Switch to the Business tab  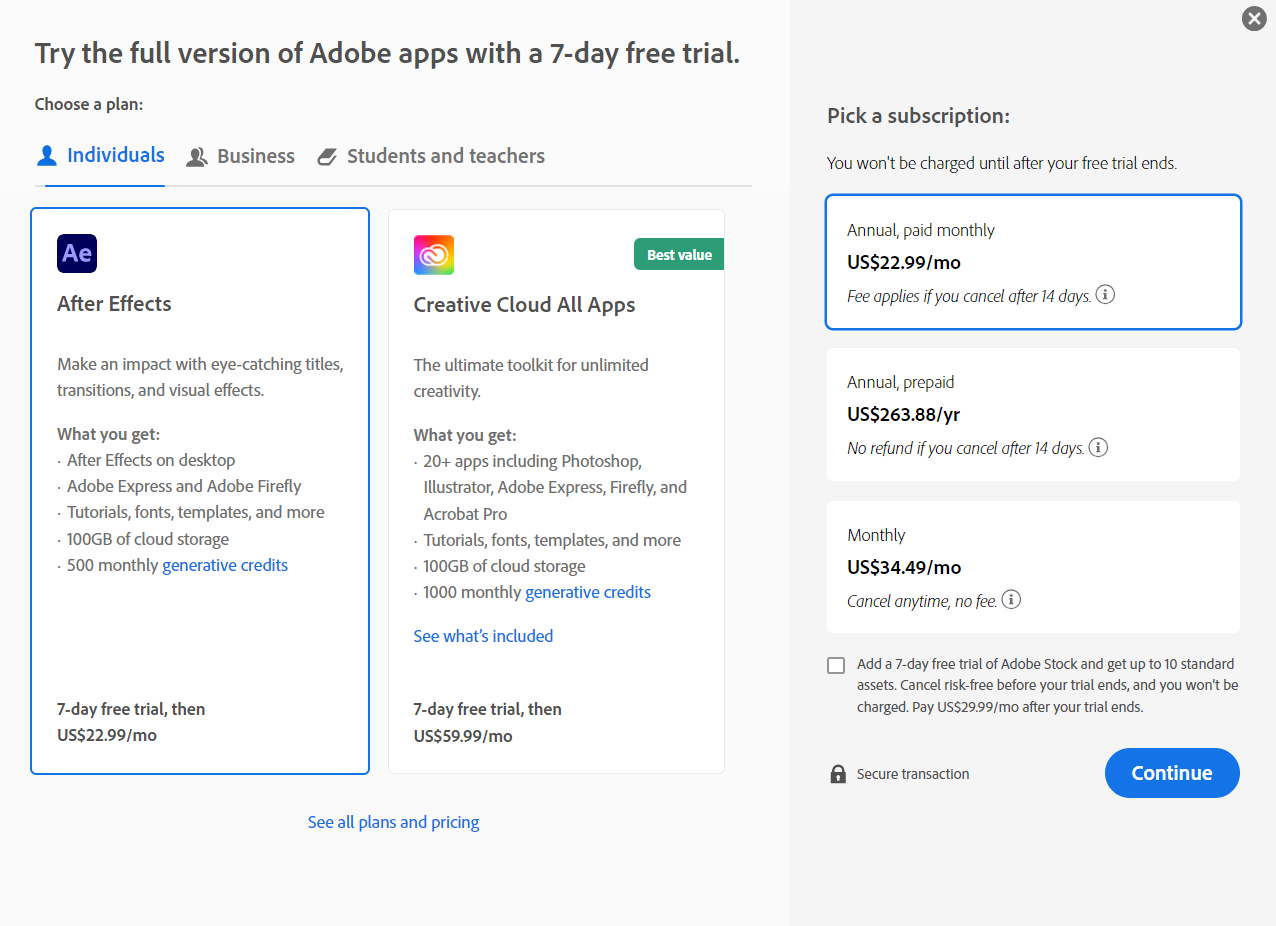[x=241, y=156]
